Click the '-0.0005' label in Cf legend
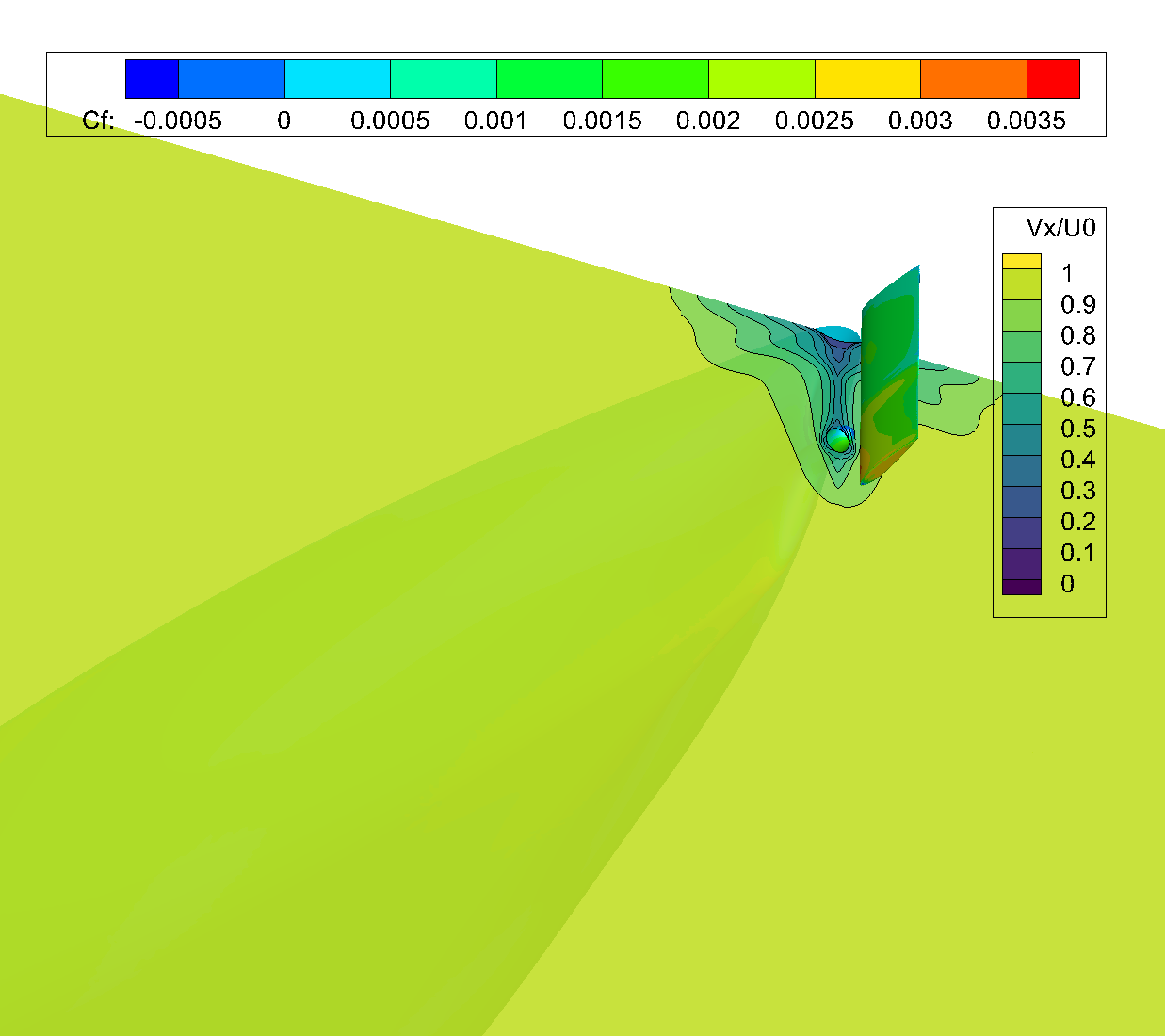This screenshot has height=1036, width=1165. coord(178,121)
